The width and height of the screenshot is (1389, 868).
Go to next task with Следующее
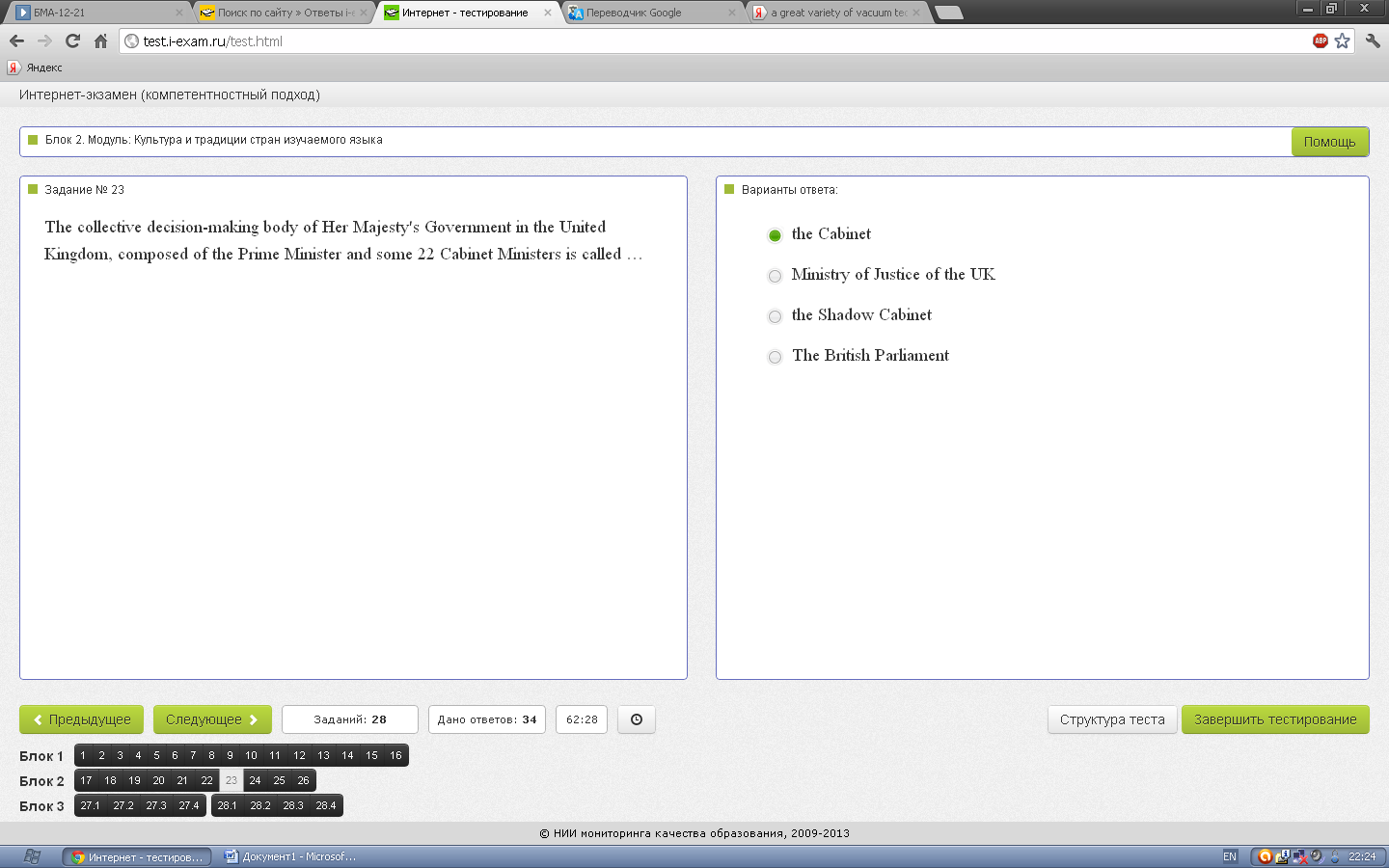(212, 719)
